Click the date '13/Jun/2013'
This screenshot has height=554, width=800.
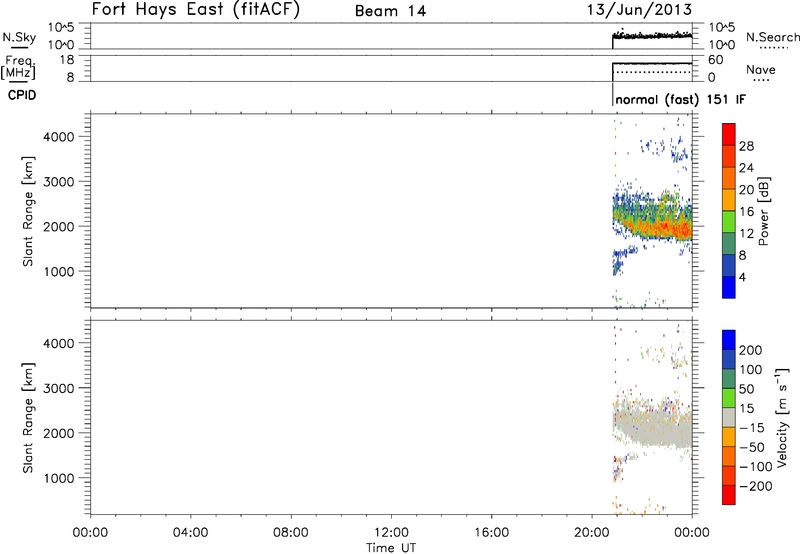tap(640, 9)
